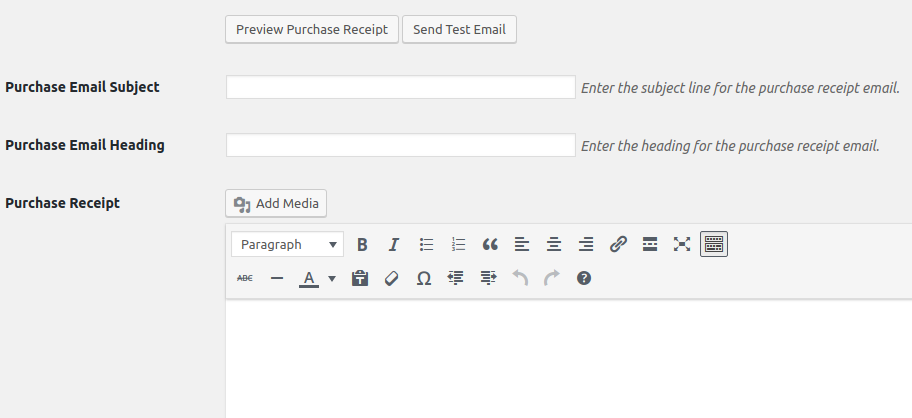
Task: Insert or edit a link
Action: point(618,244)
